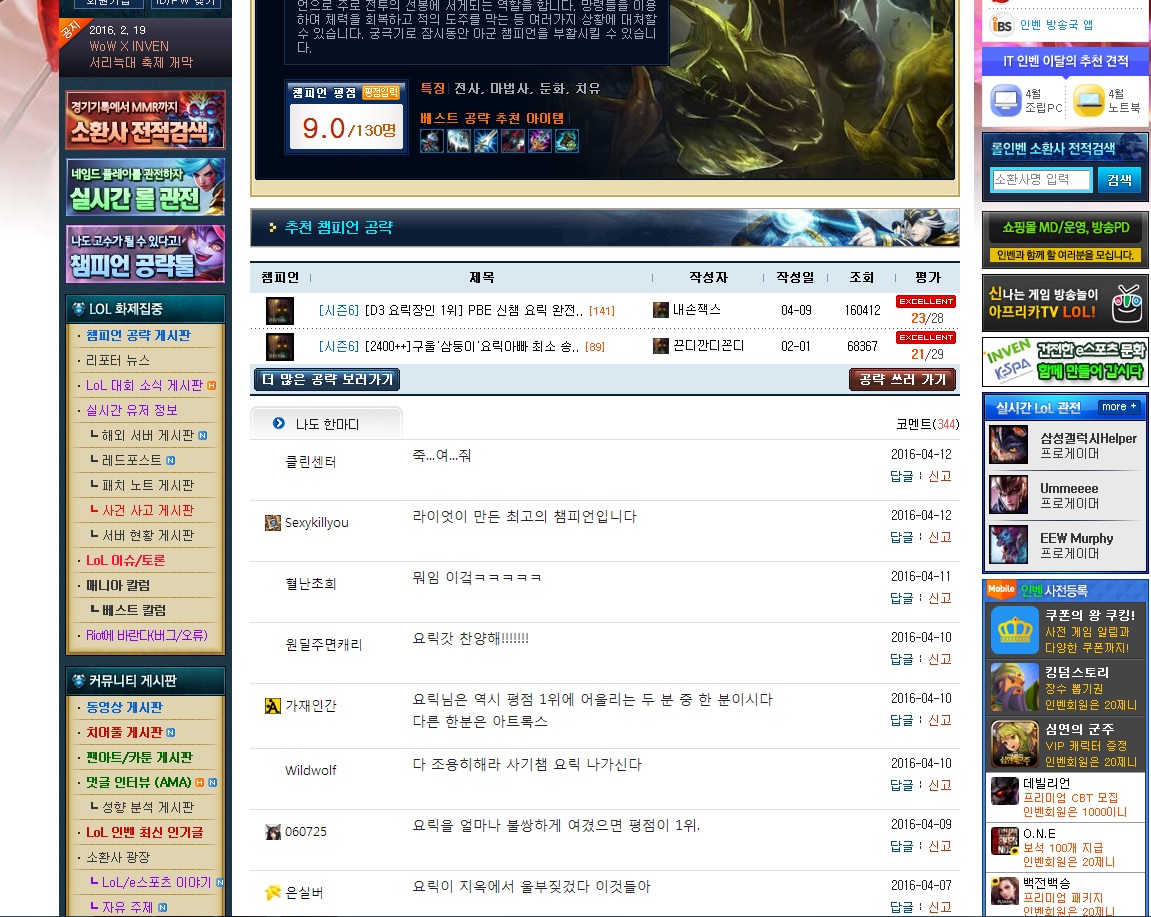Open LoL 인벤 최신 인기글 in sidebar
Screen dimensions: 1151x917
(145, 833)
